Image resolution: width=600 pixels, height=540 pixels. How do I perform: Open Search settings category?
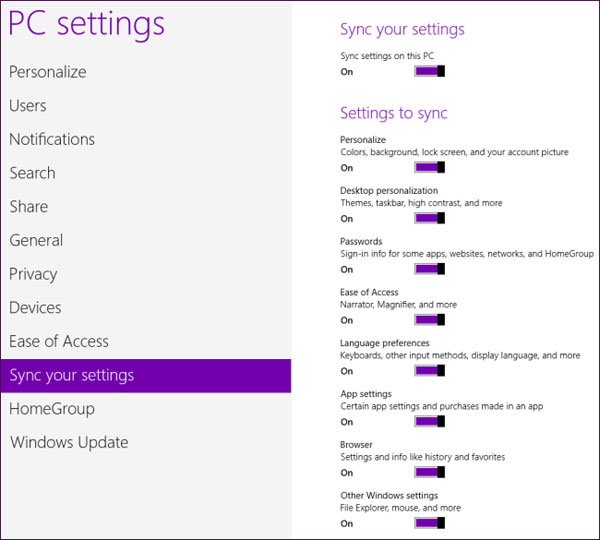32,173
